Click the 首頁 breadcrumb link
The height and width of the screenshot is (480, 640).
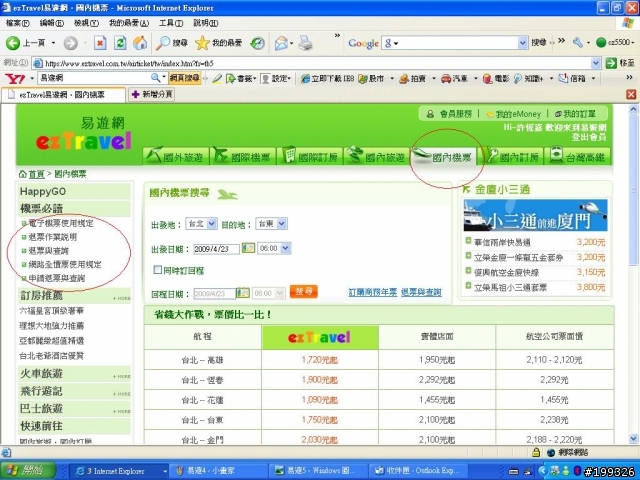tap(36, 174)
